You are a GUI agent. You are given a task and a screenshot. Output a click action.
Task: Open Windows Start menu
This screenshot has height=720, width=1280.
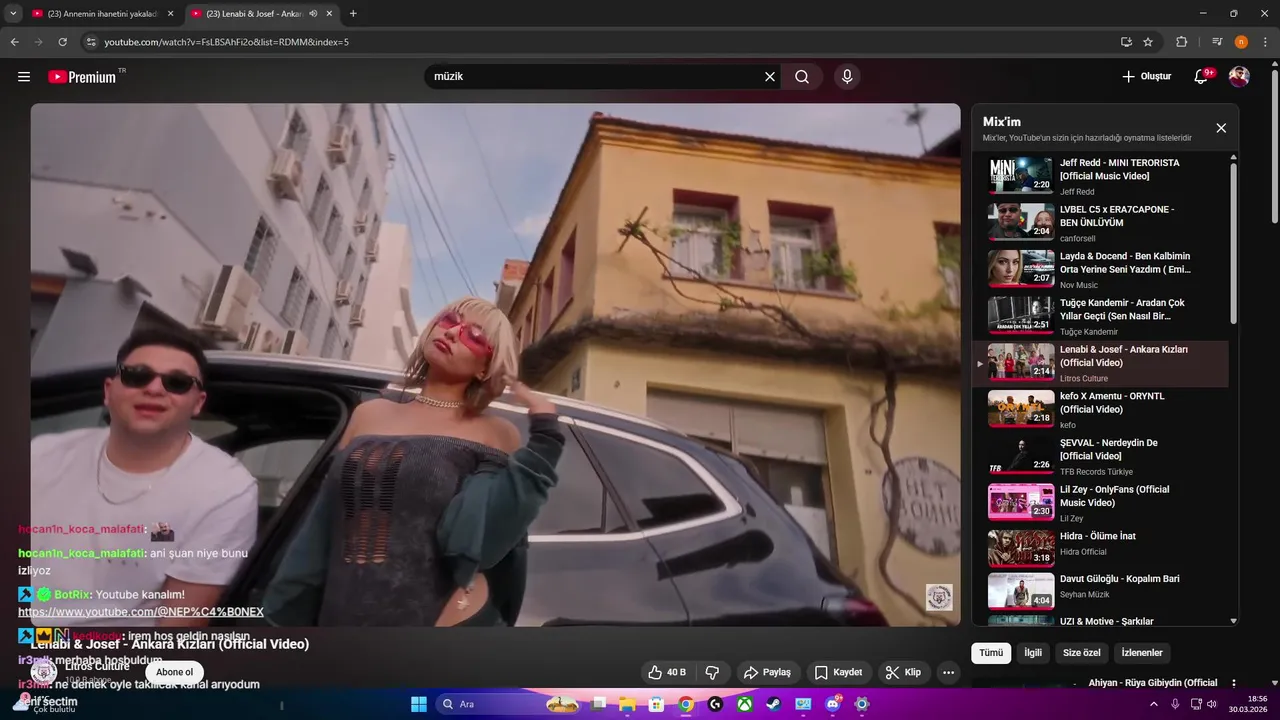[419, 704]
